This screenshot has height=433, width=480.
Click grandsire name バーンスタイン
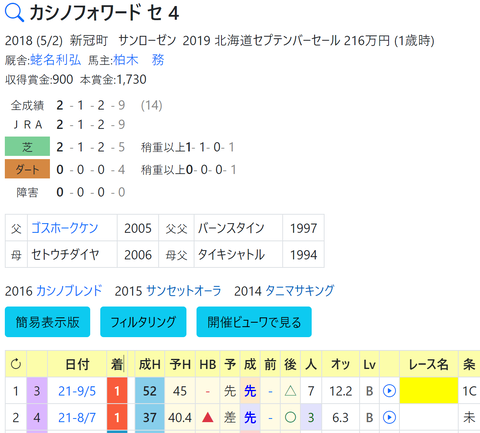point(231,228)
